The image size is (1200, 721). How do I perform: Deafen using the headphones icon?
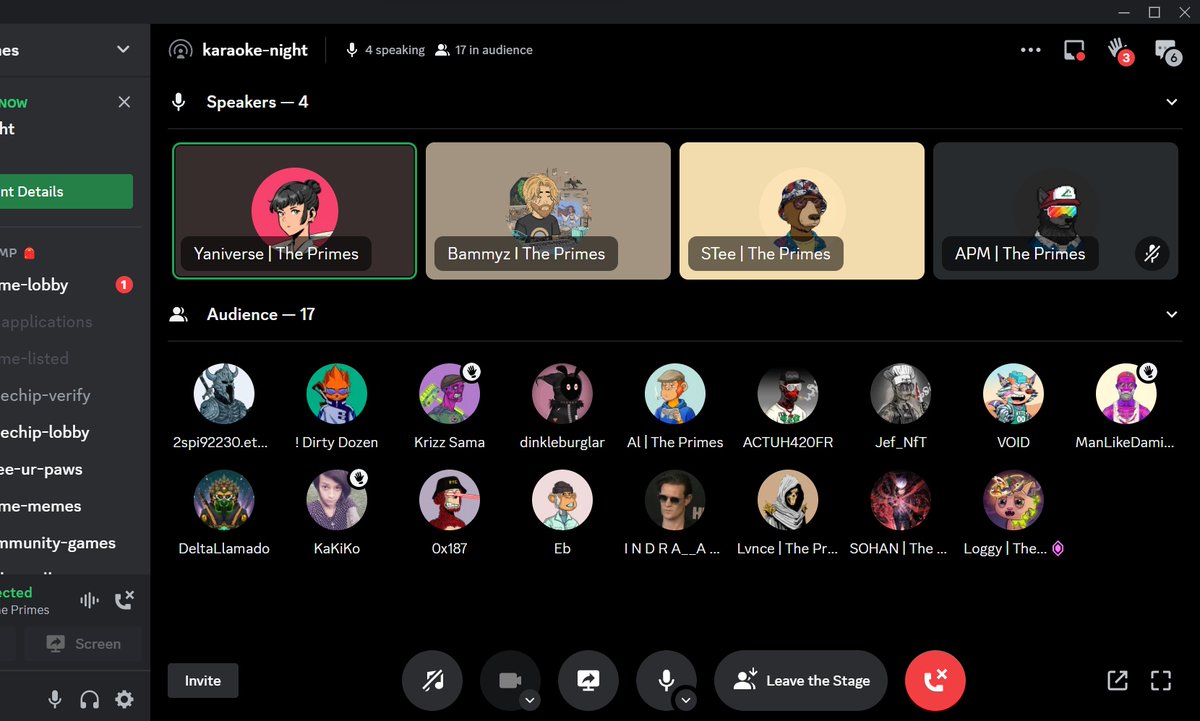pyautogui.click(x=89, y=700)
